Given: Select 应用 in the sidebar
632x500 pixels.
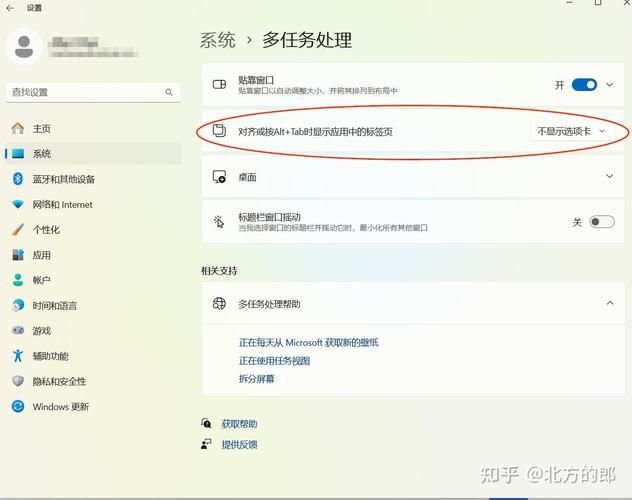Looking at the screenshot, I should [x=93, y=255].
